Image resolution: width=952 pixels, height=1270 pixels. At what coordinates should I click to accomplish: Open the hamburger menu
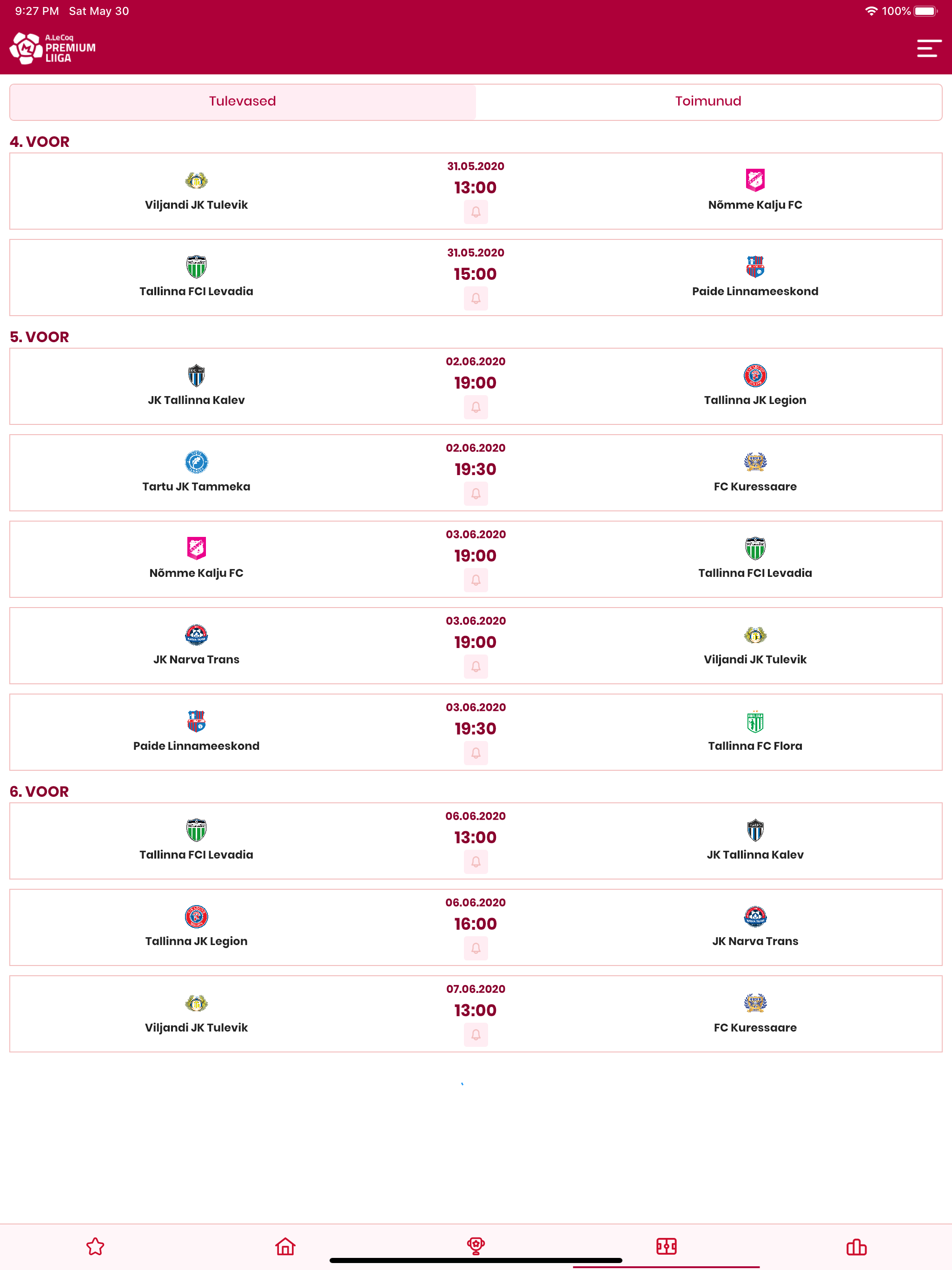[x=928, y=48]
